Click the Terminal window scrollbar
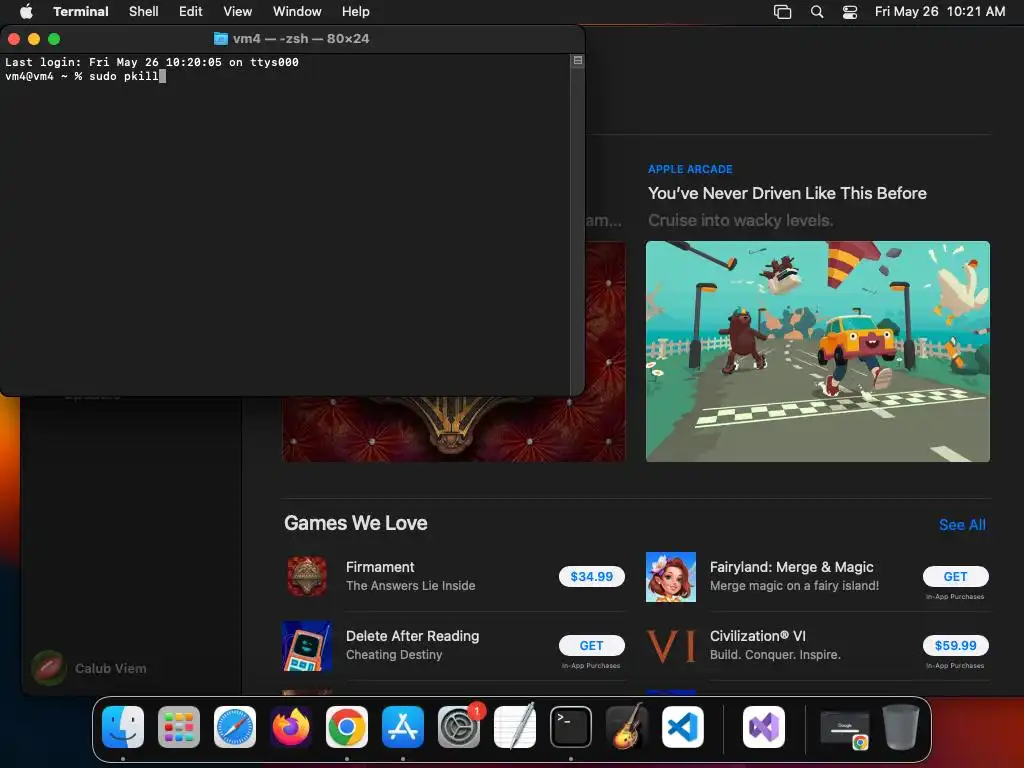 click(577, 224)
